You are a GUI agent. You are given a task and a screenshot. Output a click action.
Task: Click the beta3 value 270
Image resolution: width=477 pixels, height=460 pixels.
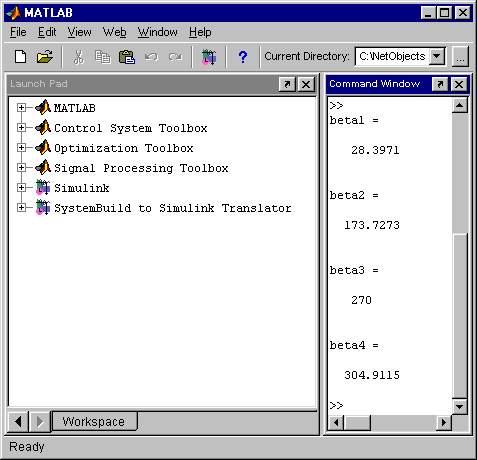[x=361, y=300]
